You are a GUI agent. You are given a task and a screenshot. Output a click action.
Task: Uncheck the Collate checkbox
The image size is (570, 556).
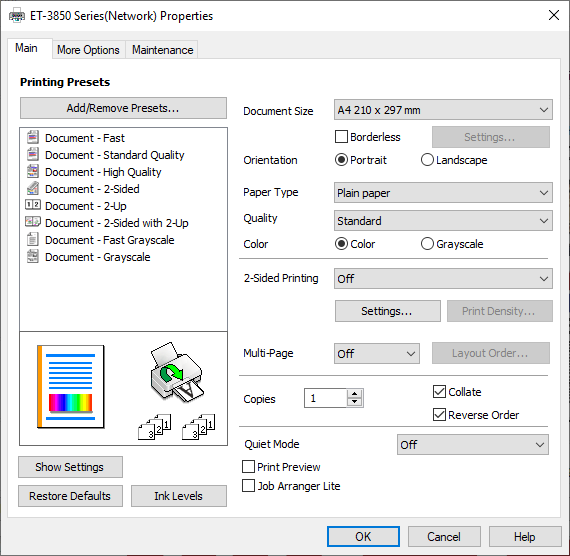coord(439,392)
